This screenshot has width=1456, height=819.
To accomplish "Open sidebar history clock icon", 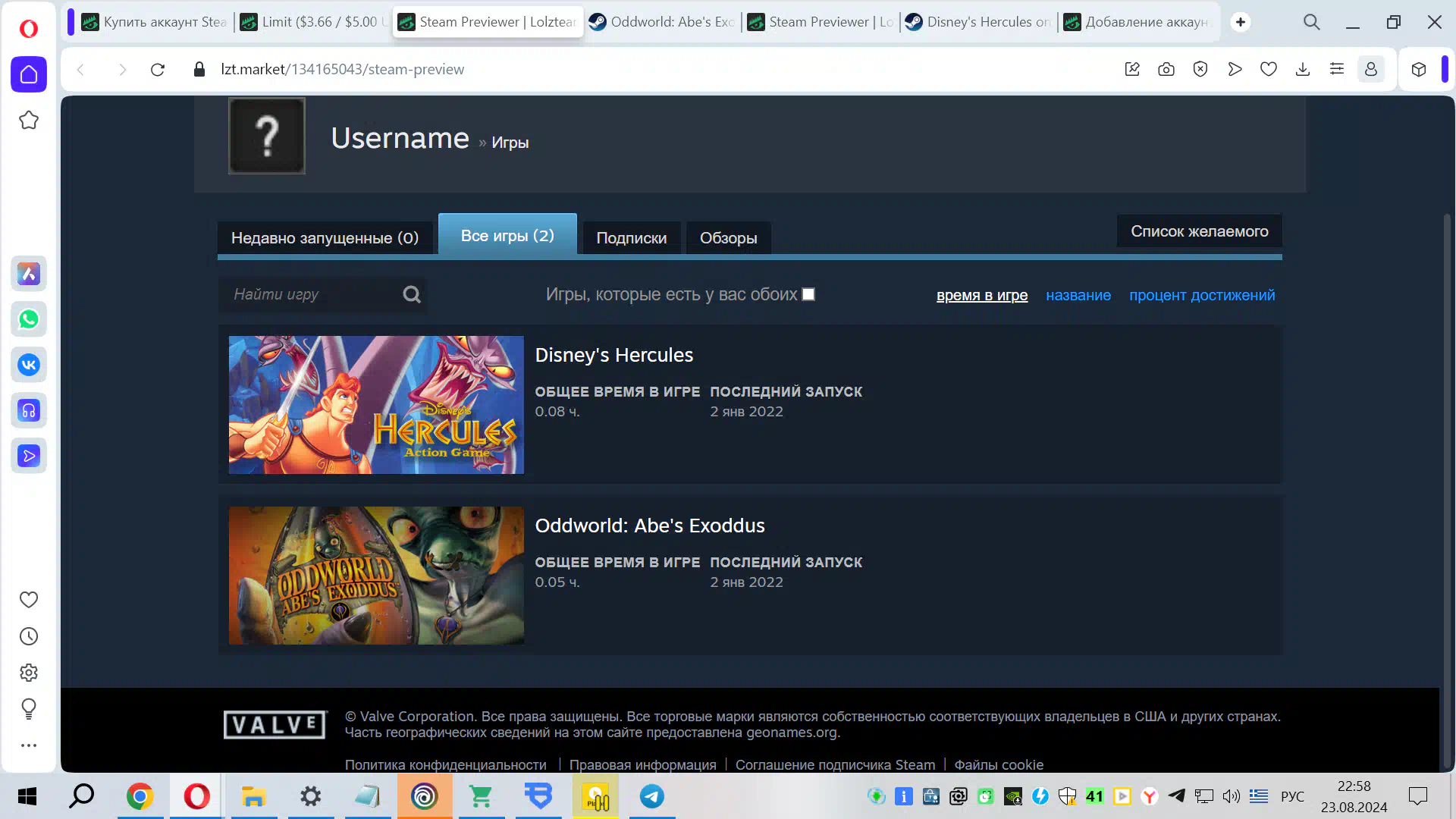I will [29, 636].
